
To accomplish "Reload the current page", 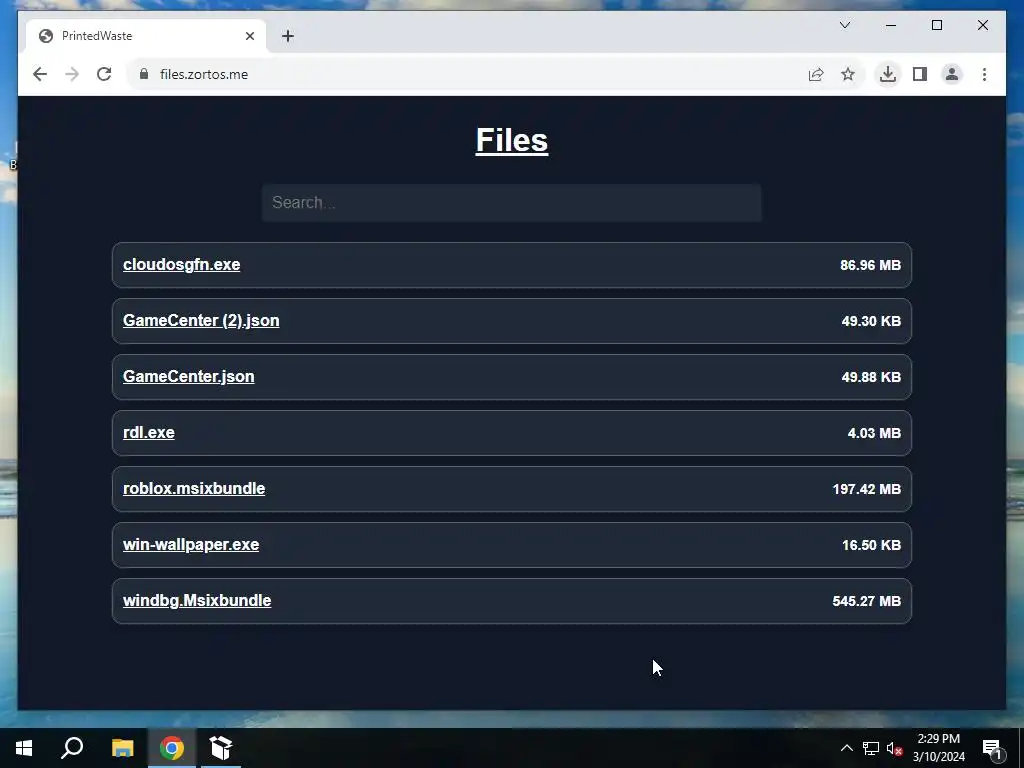I will [x=104, y=74].
